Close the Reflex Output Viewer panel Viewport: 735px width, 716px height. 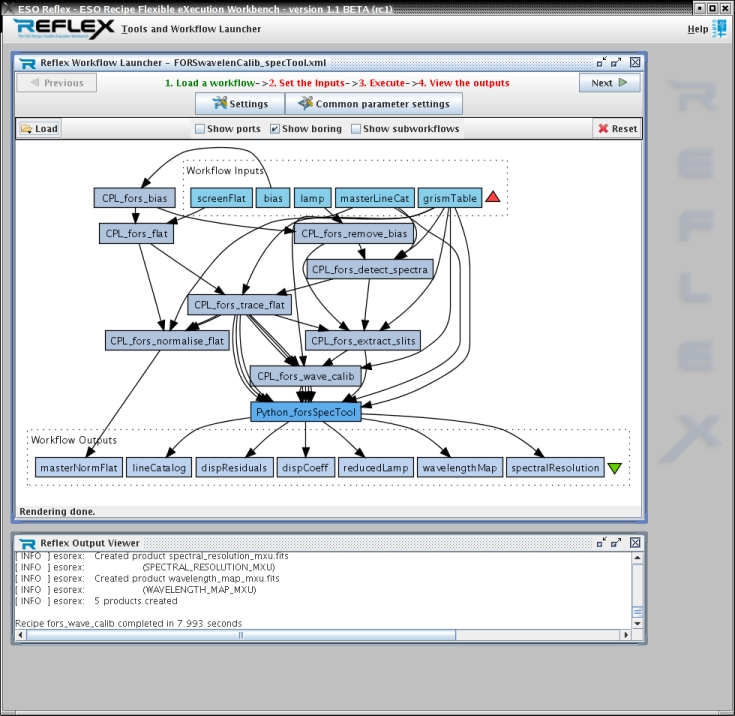(x=635, y=543)
